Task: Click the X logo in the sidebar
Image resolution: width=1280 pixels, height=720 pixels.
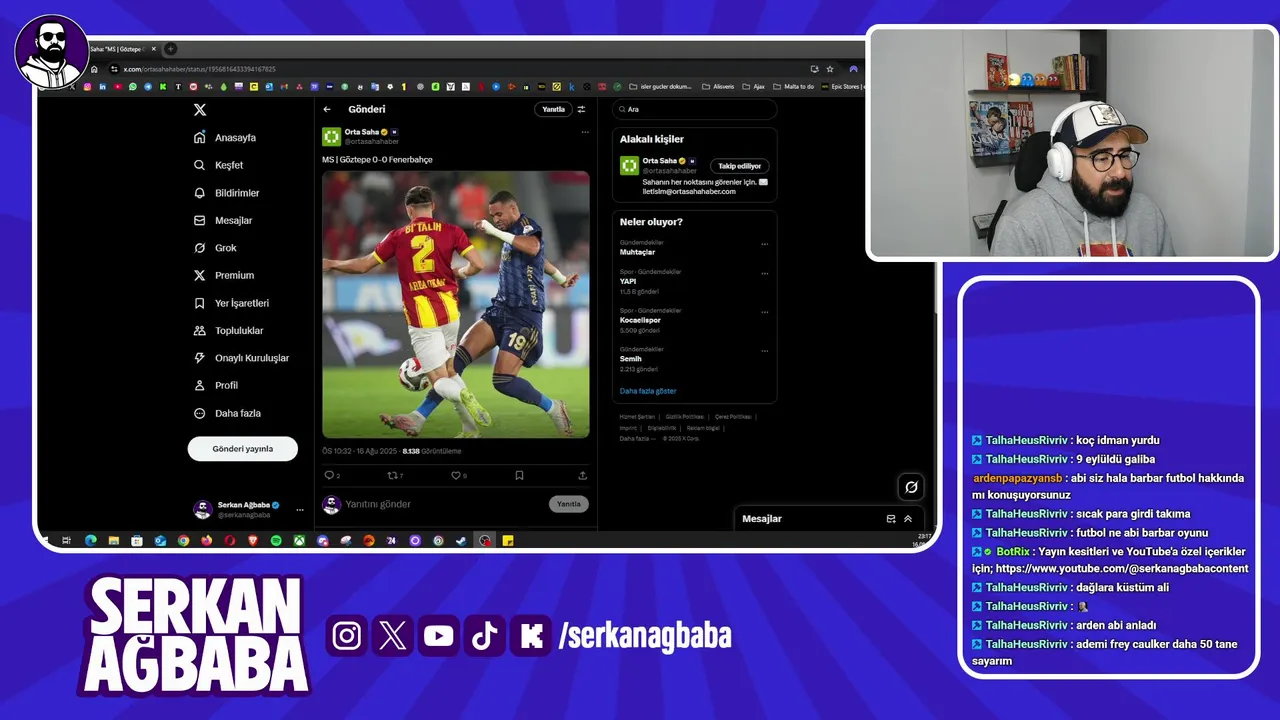Action: [x=200, y=110]
